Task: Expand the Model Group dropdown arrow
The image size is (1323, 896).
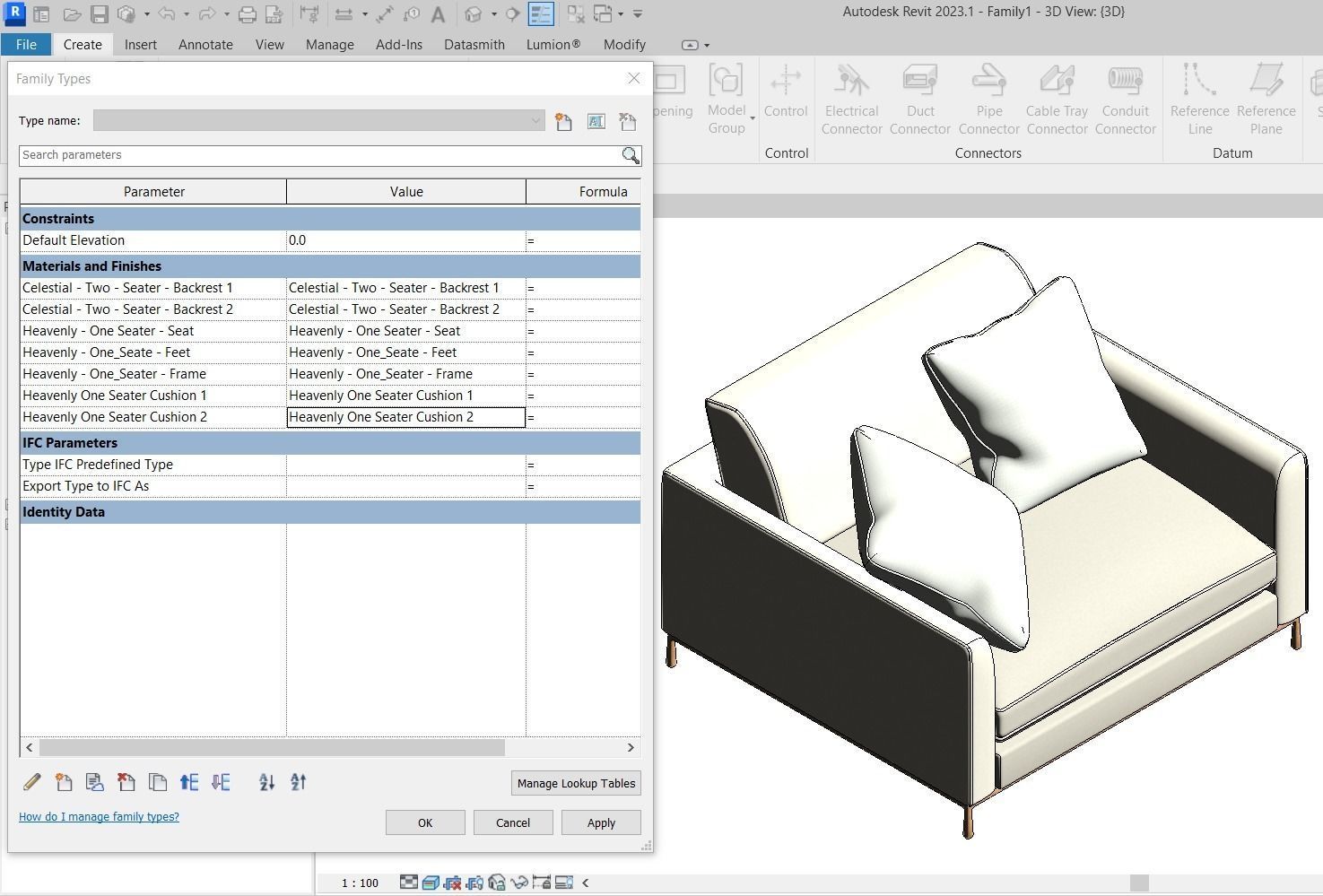Action: coord(753,118)
